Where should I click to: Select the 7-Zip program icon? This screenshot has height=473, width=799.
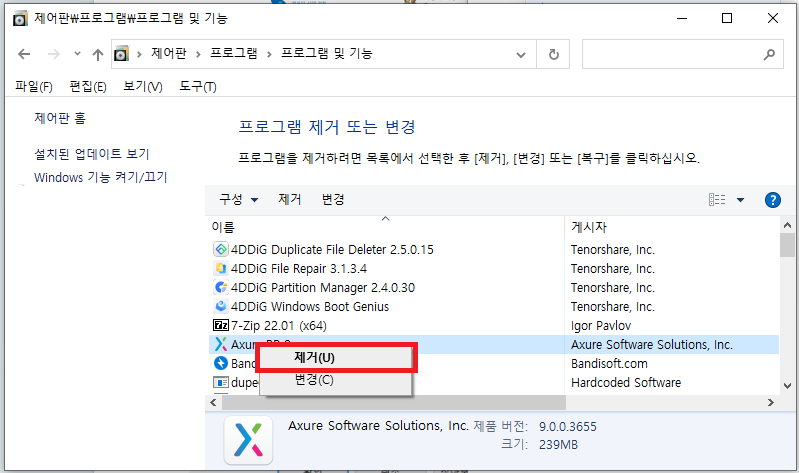(221, 325)
